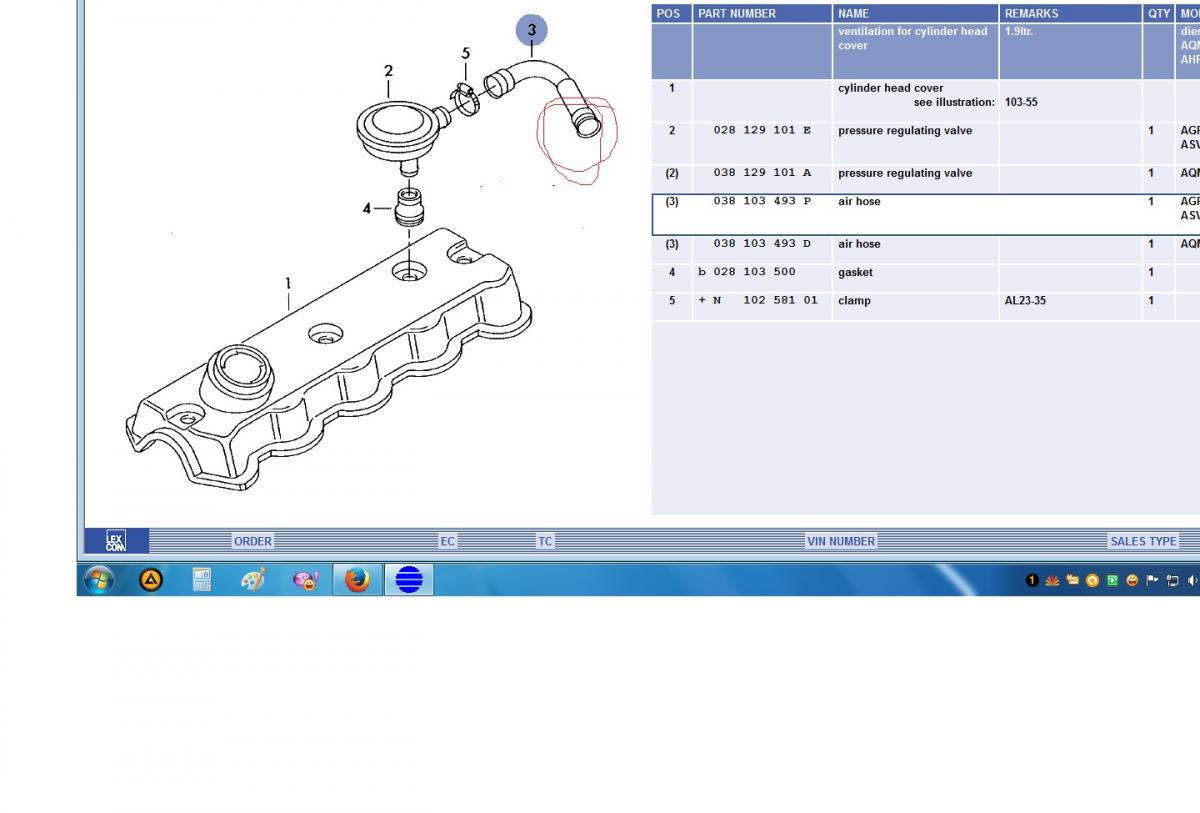Screen dimensions: 1200x813
Task: Select the TC bottom bar item
Action: 545,541
